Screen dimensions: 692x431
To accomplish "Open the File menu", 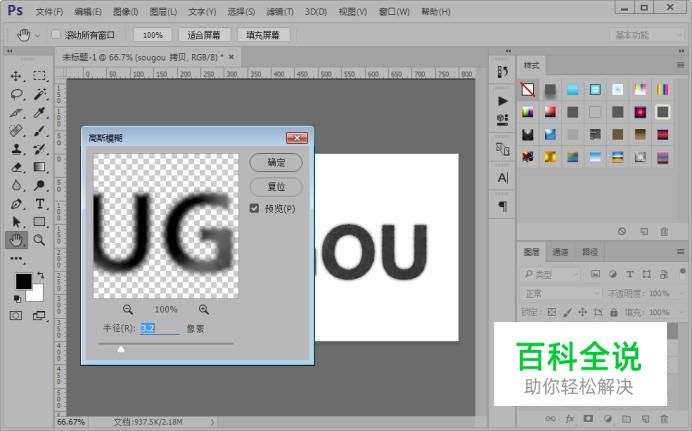I will tap(49, 12).
